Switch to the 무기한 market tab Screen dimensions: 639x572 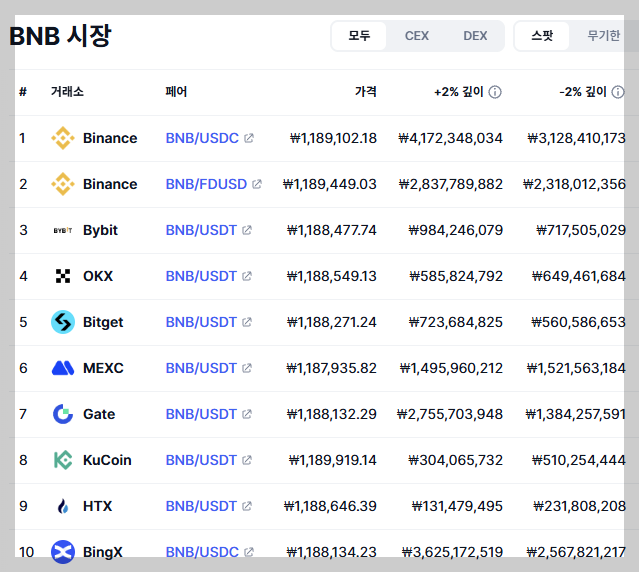603,36
